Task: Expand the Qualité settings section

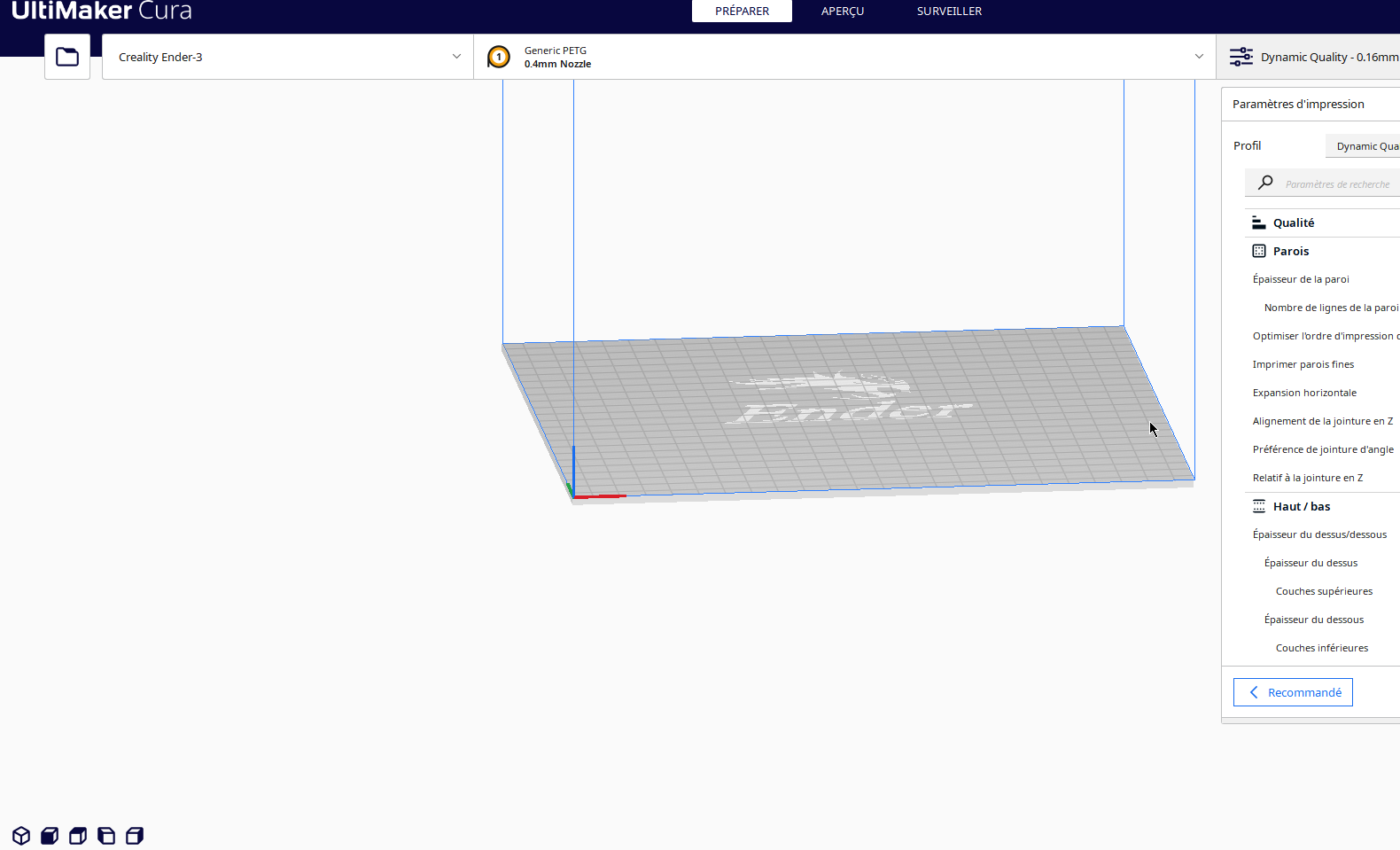Action: coord(1322,222)
